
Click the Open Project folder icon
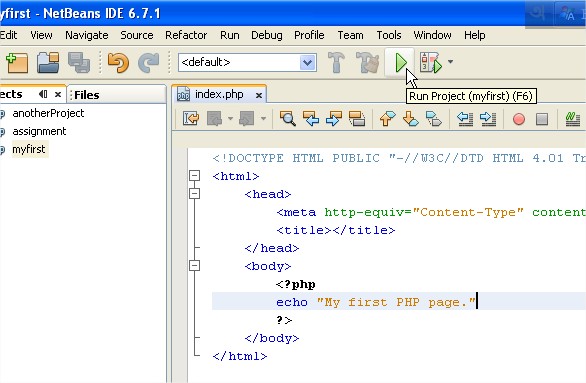pos(48,62)
